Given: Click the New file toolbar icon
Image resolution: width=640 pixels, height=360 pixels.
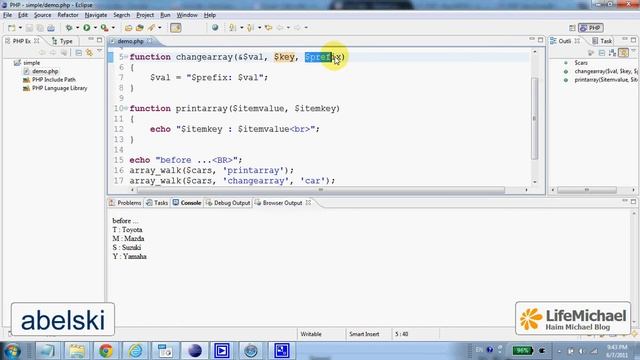Looking at the screenshot, I should coord(11,28).
